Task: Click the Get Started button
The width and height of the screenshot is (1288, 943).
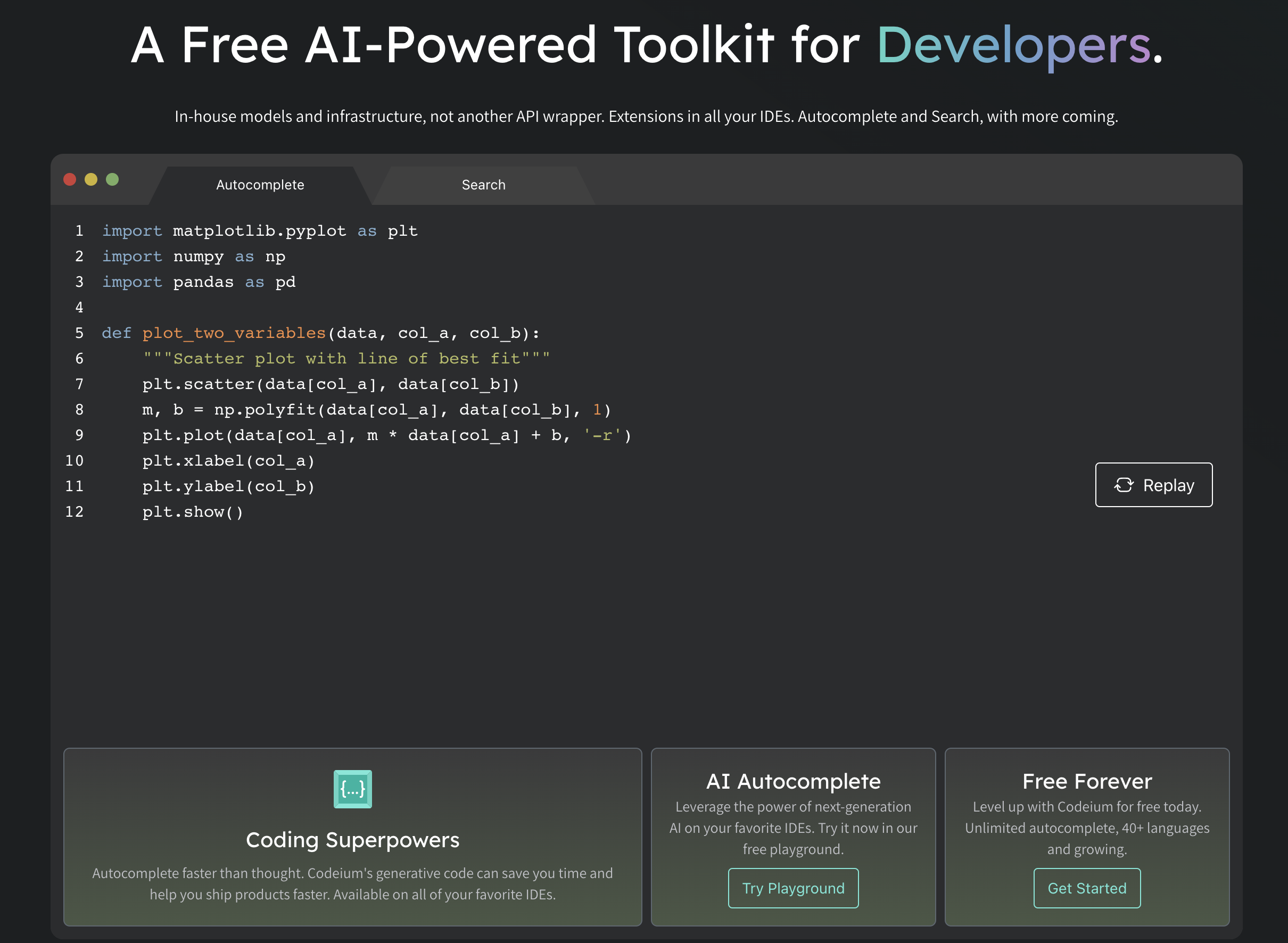Action: click(1086, 888)
